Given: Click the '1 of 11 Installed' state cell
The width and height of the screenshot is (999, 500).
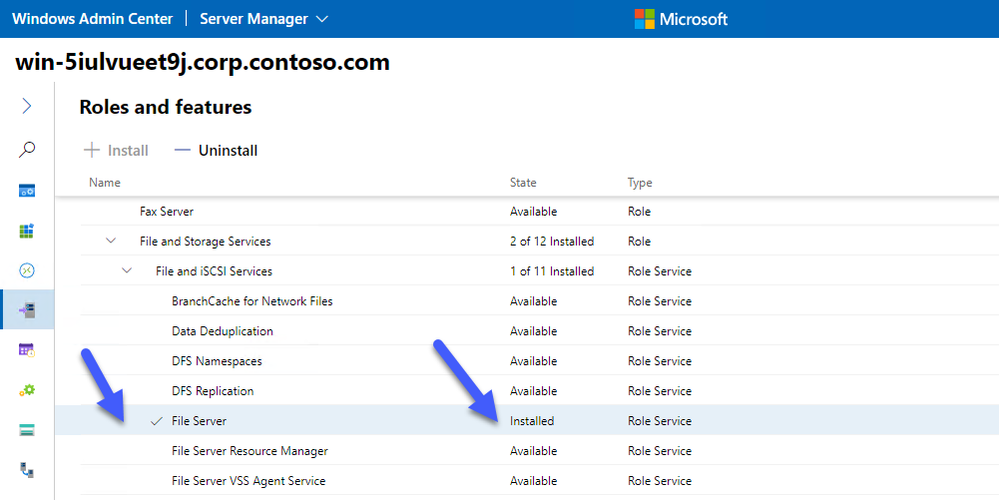Looking at the screenshot, I should 552,271.
